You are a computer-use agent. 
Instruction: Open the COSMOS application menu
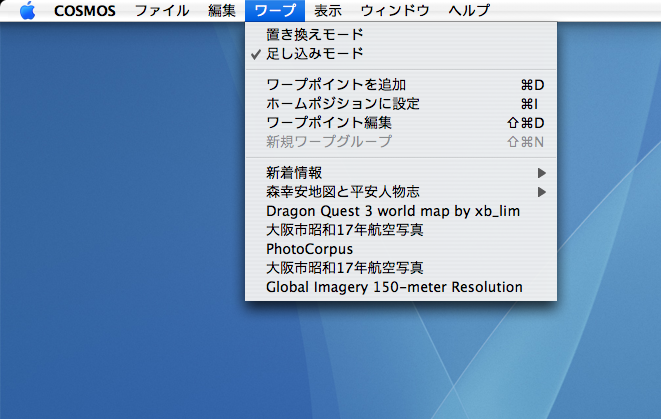[85, 11]
